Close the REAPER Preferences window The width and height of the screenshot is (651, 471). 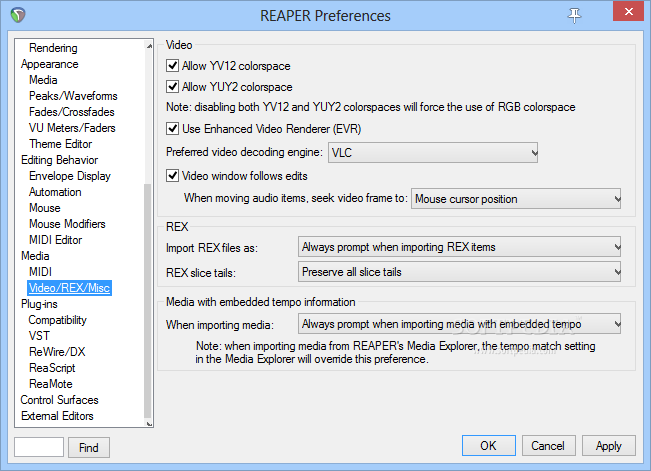[629, 11]
